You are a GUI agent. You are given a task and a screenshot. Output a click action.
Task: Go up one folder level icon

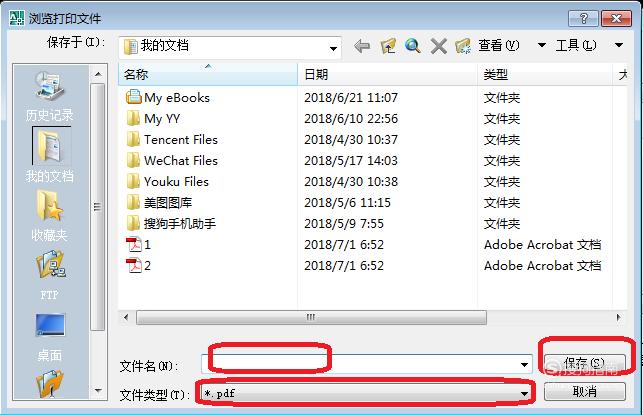[x=388, y=46]
